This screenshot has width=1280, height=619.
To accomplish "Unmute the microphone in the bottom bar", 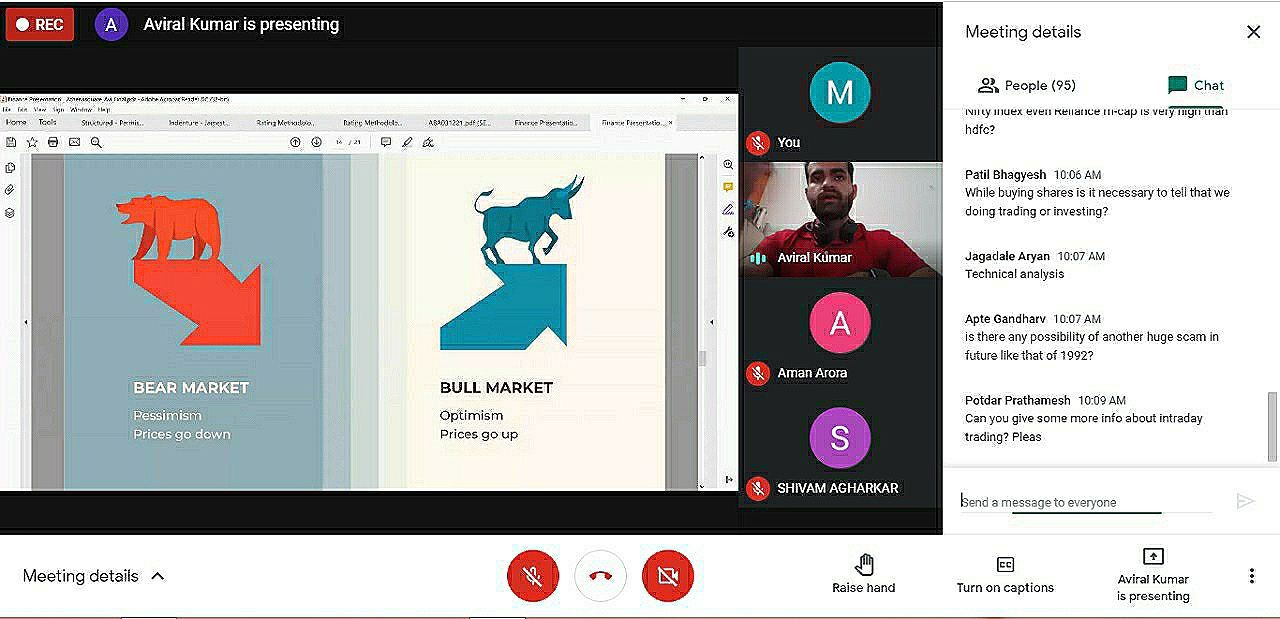I will click(533, 576).
